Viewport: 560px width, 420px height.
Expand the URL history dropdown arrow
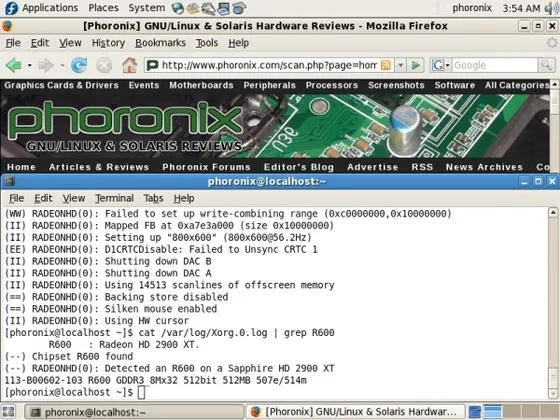pos(400,65)
